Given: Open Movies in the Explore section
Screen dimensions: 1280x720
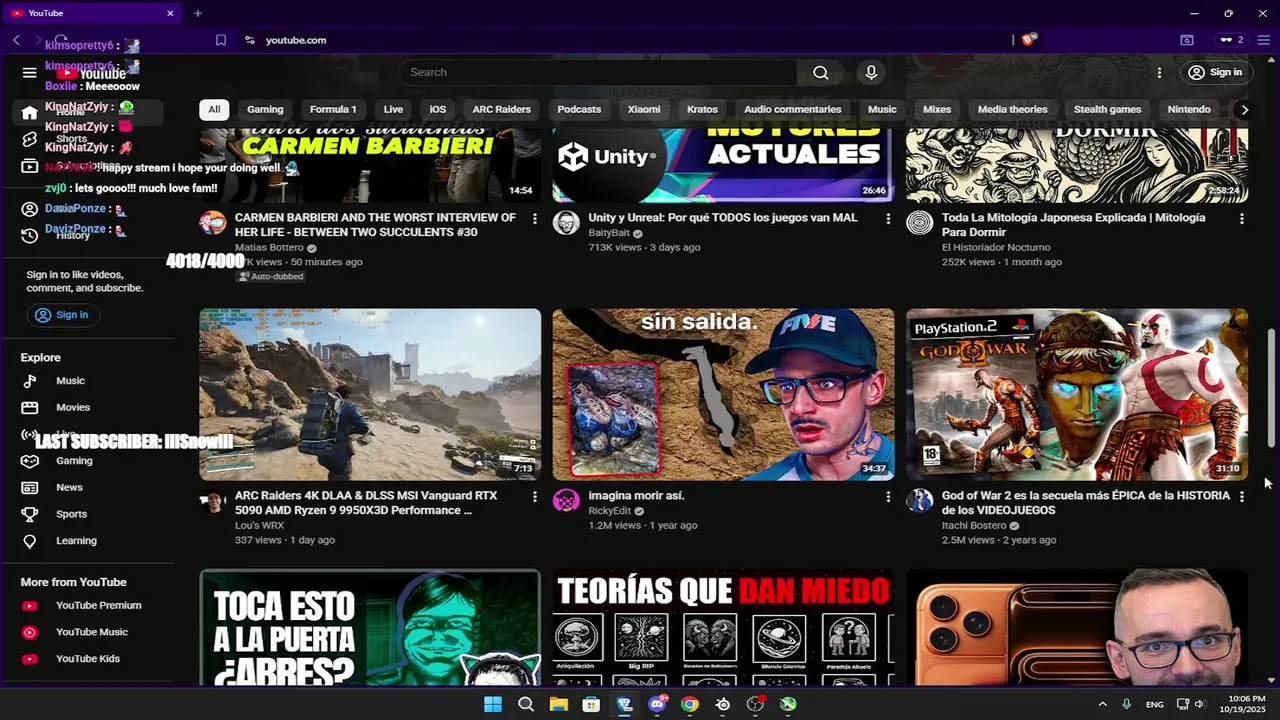Looking at the screenshot, I should coord(73,407).
